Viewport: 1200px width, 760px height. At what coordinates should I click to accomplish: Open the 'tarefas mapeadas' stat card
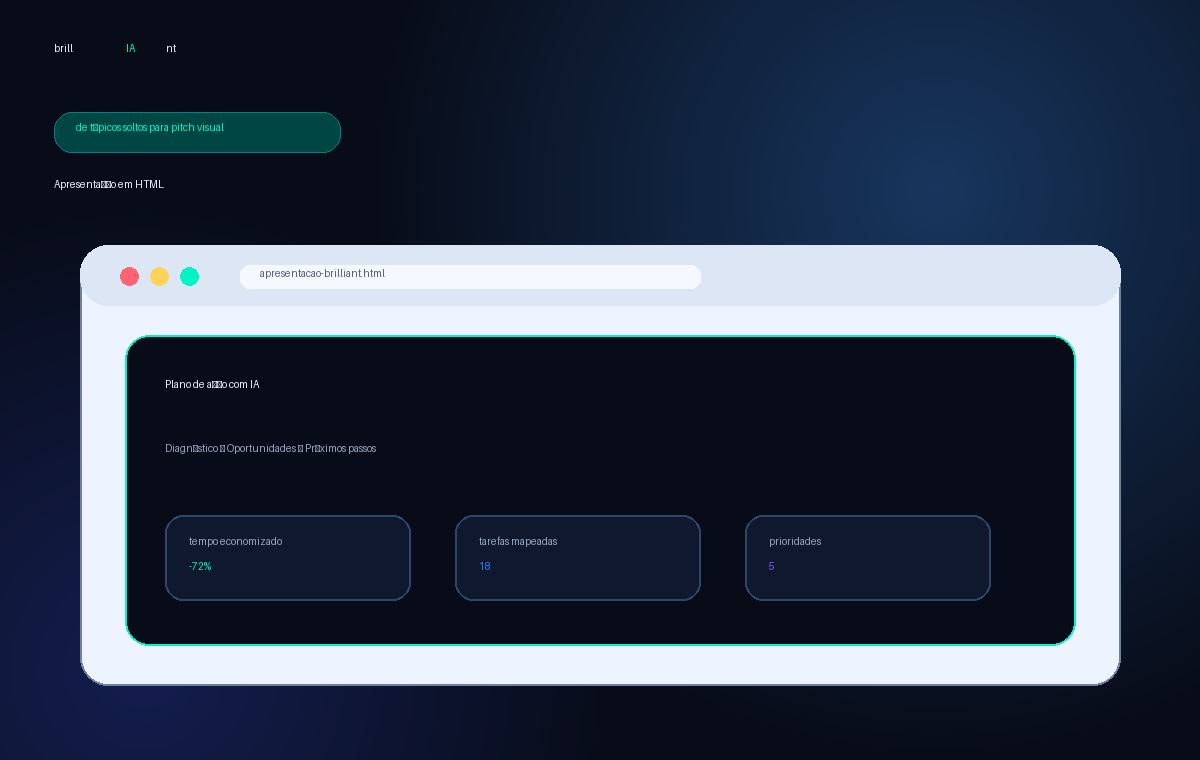[578, 558]
